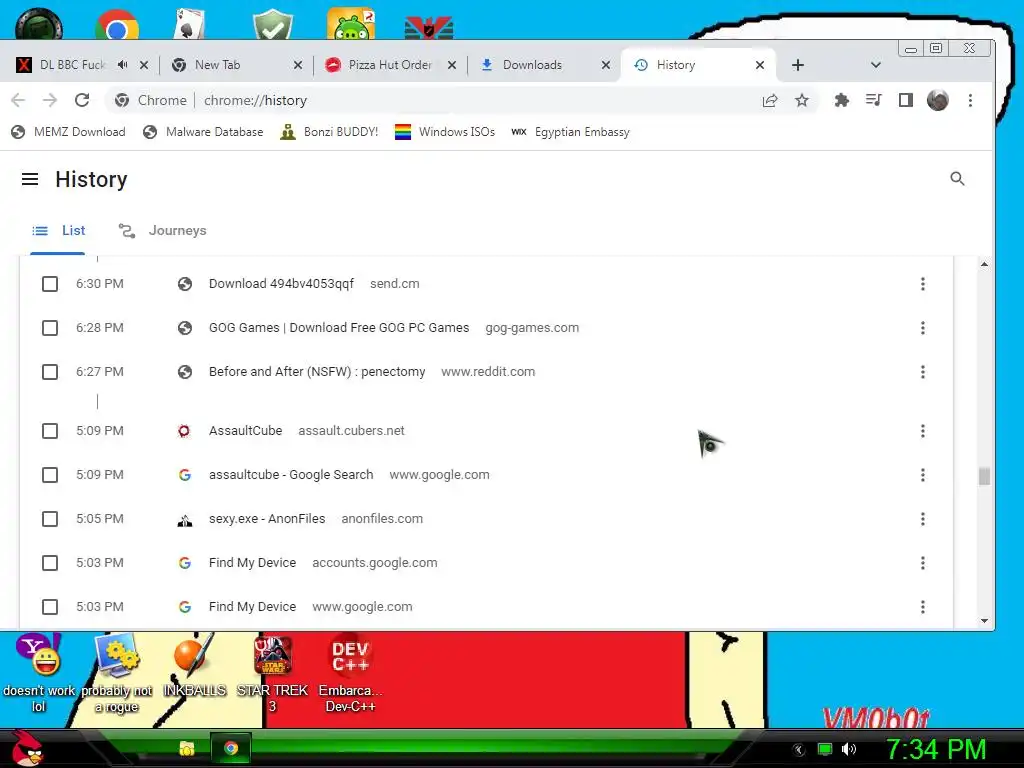This screenshot has width=1024, height=768.
Task: Open volume icon in system tray
Action: coord(849,749)
